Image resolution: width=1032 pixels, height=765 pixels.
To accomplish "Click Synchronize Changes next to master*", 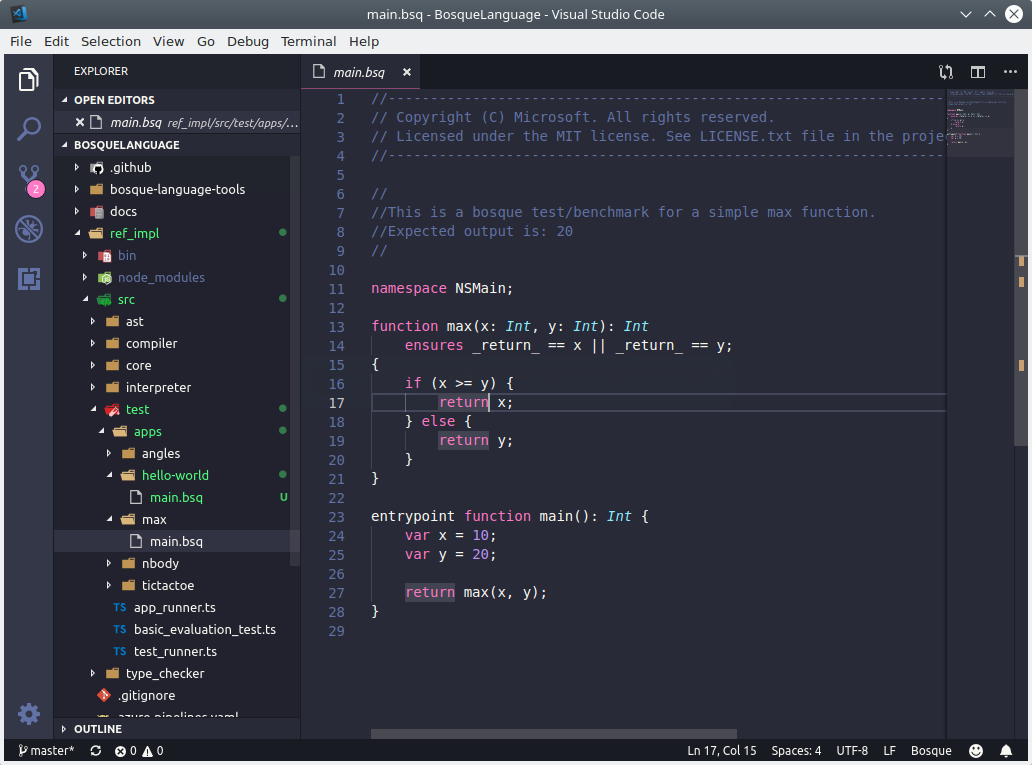I will pos(94,750).
